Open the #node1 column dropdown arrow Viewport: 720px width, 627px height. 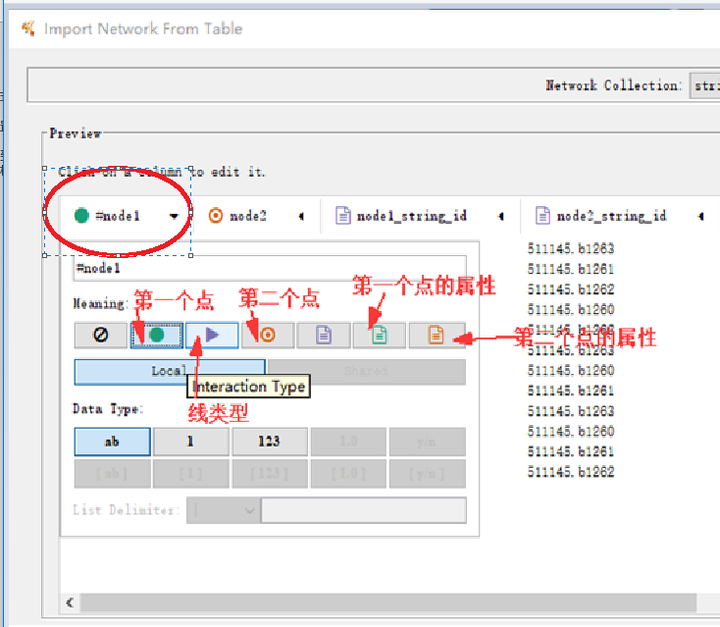175,216
